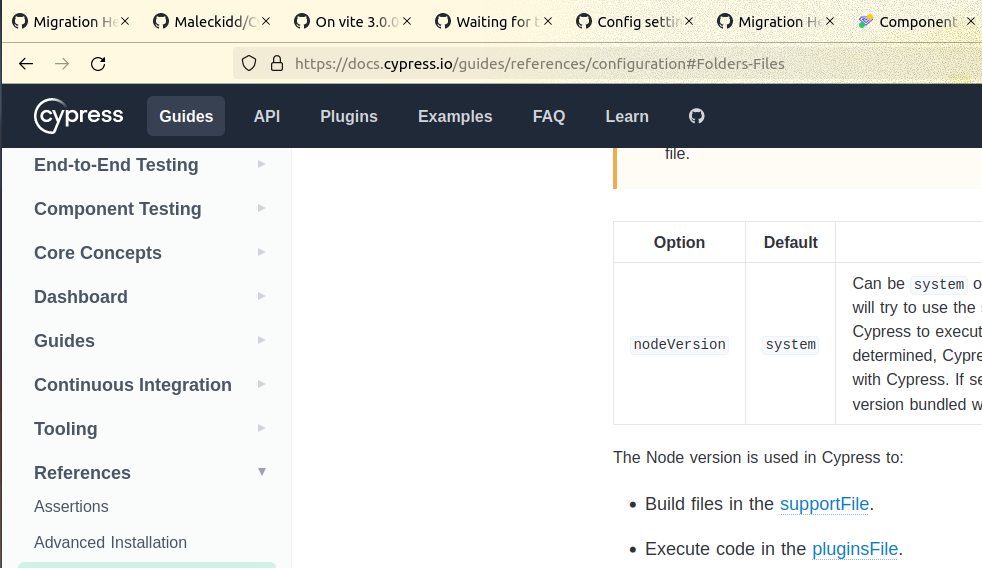Expand Dashboard arrow in sidebar
982x568 pixels.
point(261,296)
